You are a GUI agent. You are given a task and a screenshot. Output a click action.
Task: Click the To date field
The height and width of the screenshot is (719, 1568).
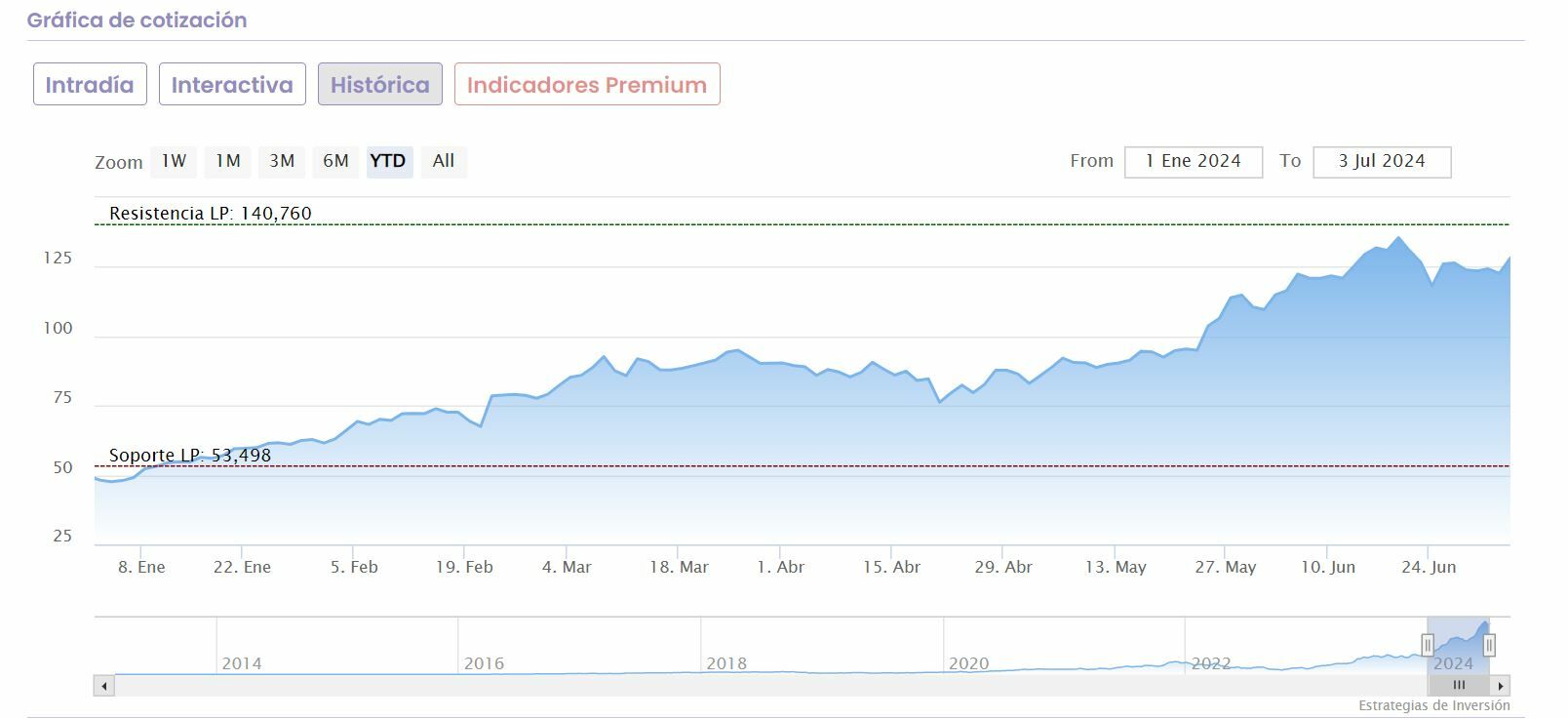pos(1382,162)
